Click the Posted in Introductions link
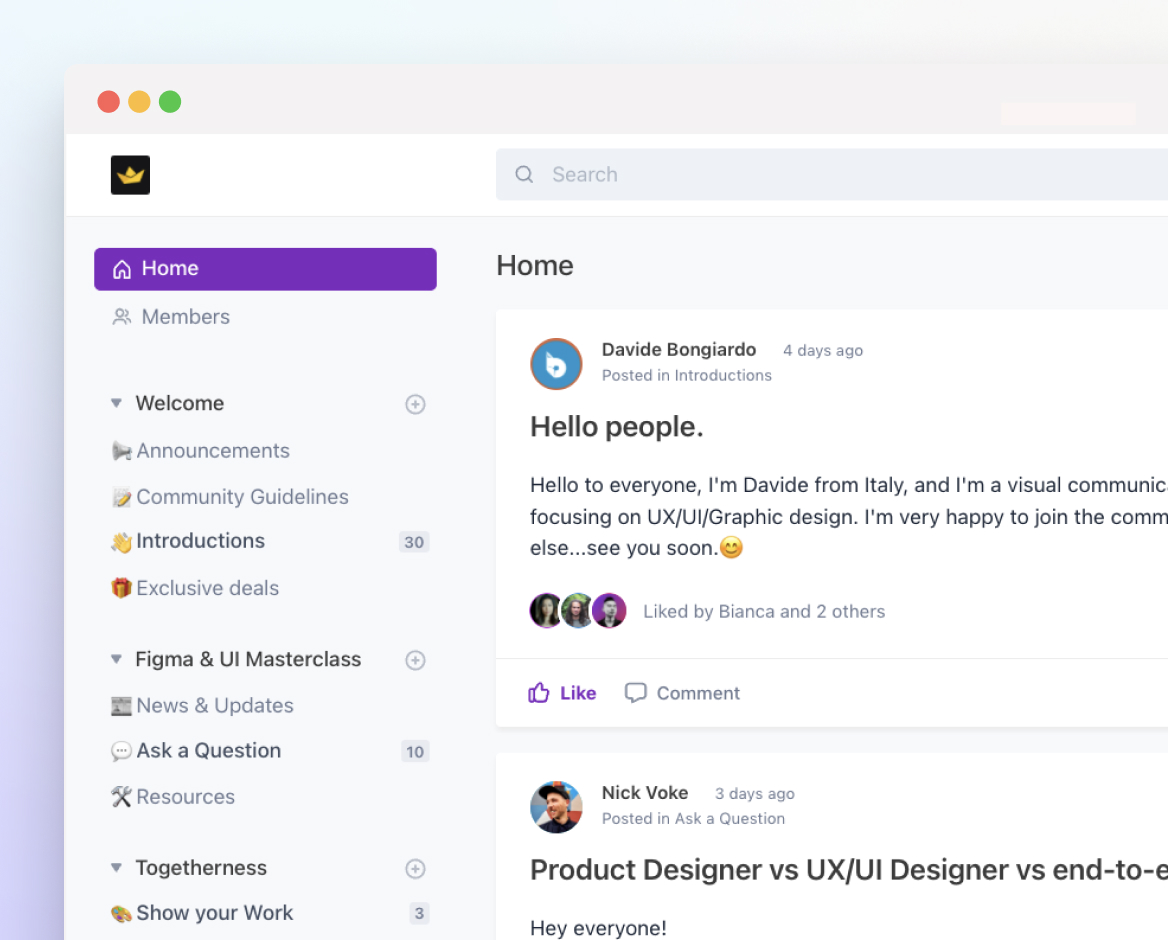 (687, 375)
